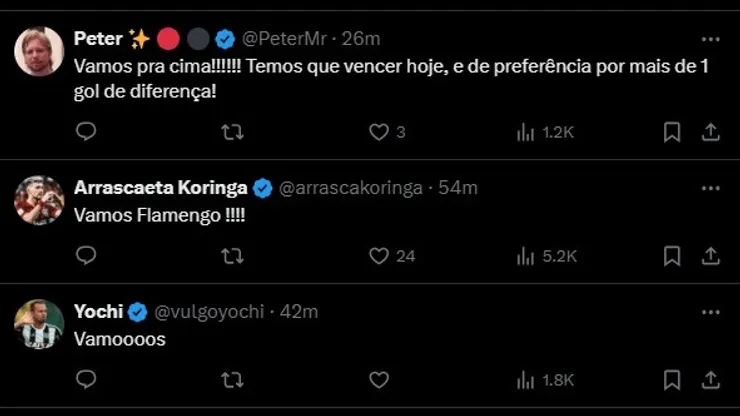Click Peter's profile avatar
Viewport: 740px width, 416px height.
pos(39,51)
